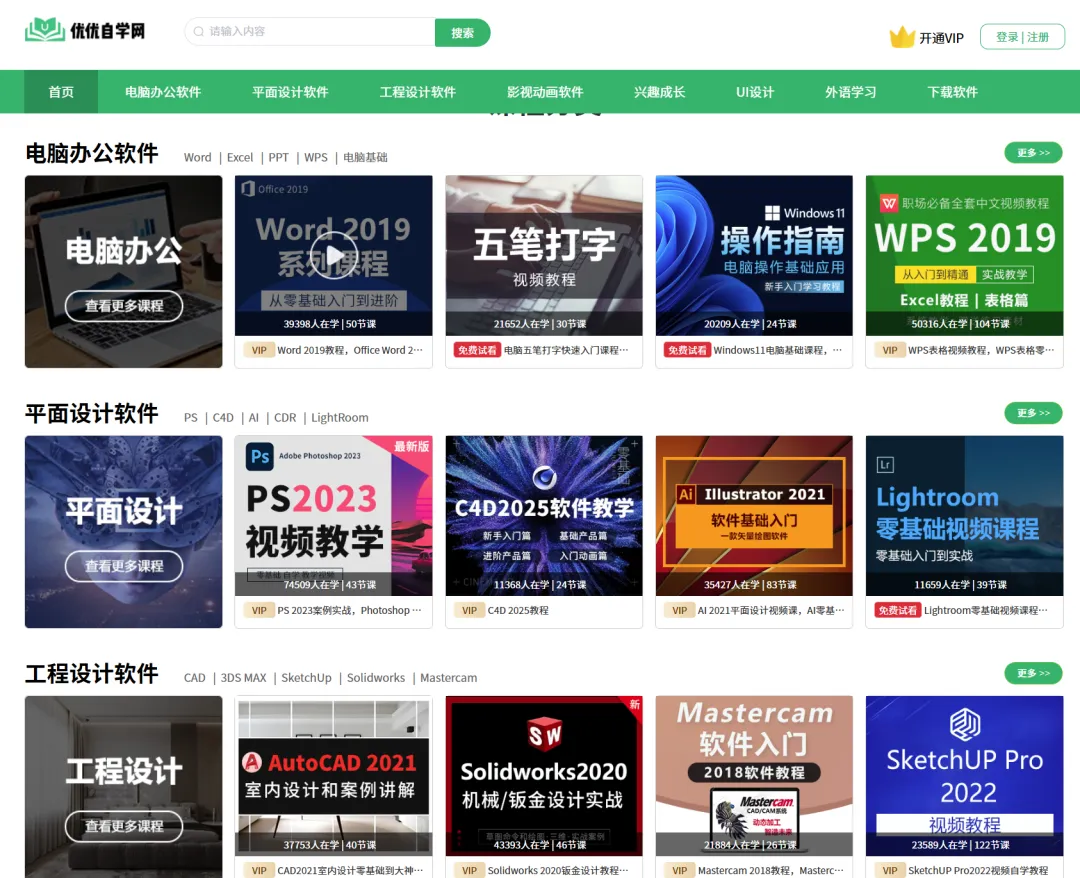Screen dimensions: 1080x878
Task: Click VIP badge on C4D 2025教程 card
Action: coord(469,610)
